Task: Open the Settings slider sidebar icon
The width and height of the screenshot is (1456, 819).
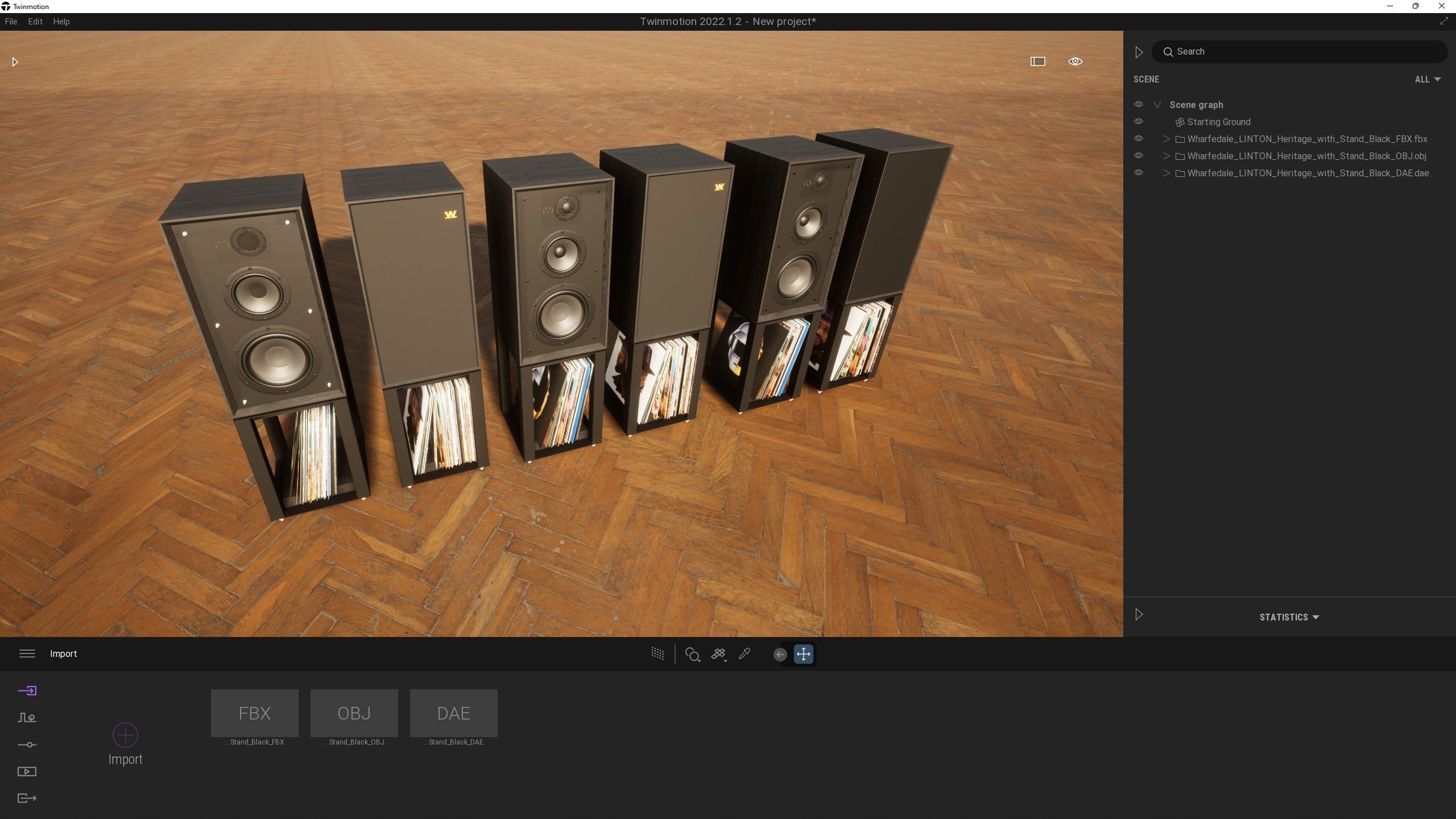Action: [27, 744]
